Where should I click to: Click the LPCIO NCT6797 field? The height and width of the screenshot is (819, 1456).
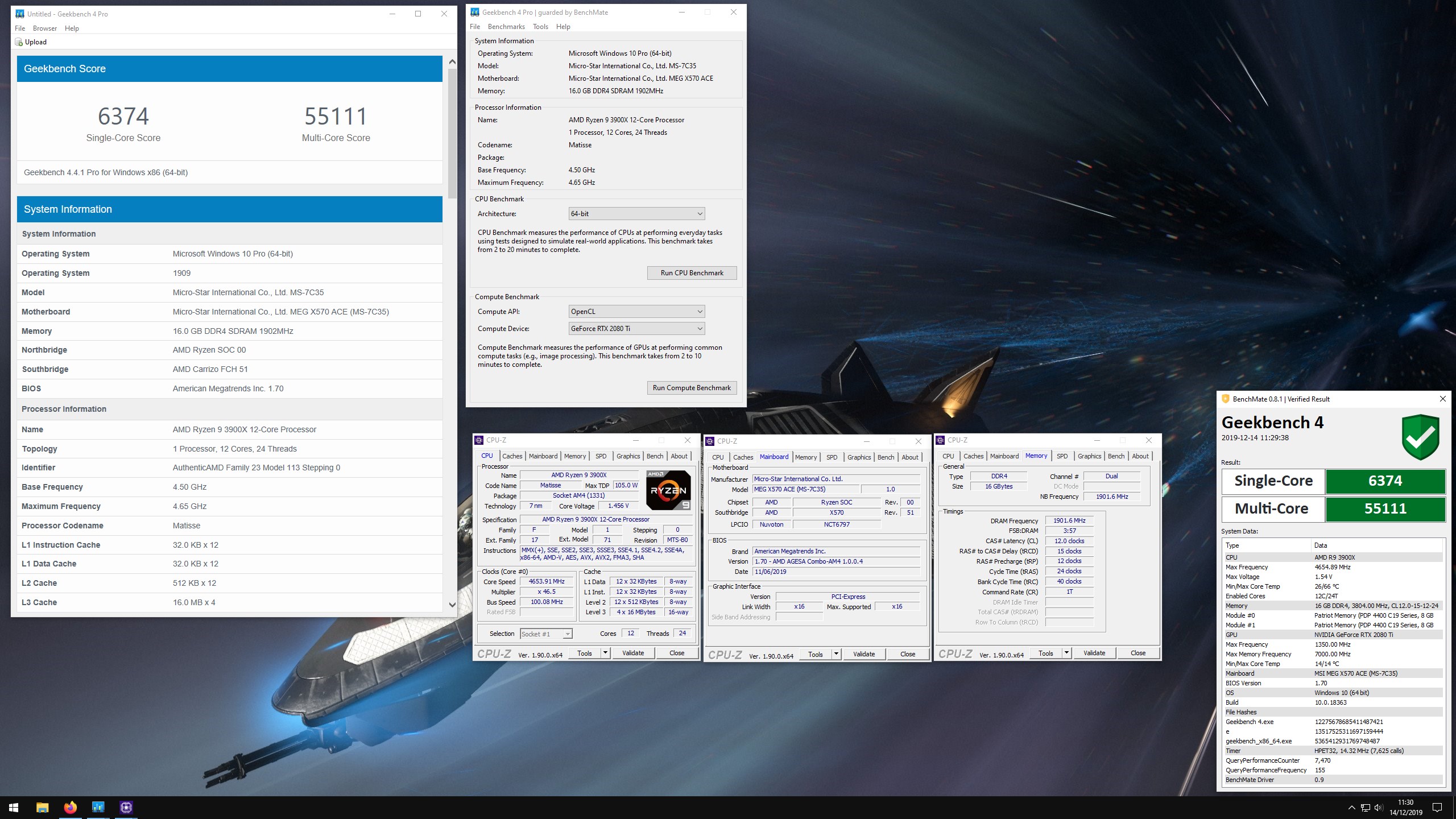[837, 524]
